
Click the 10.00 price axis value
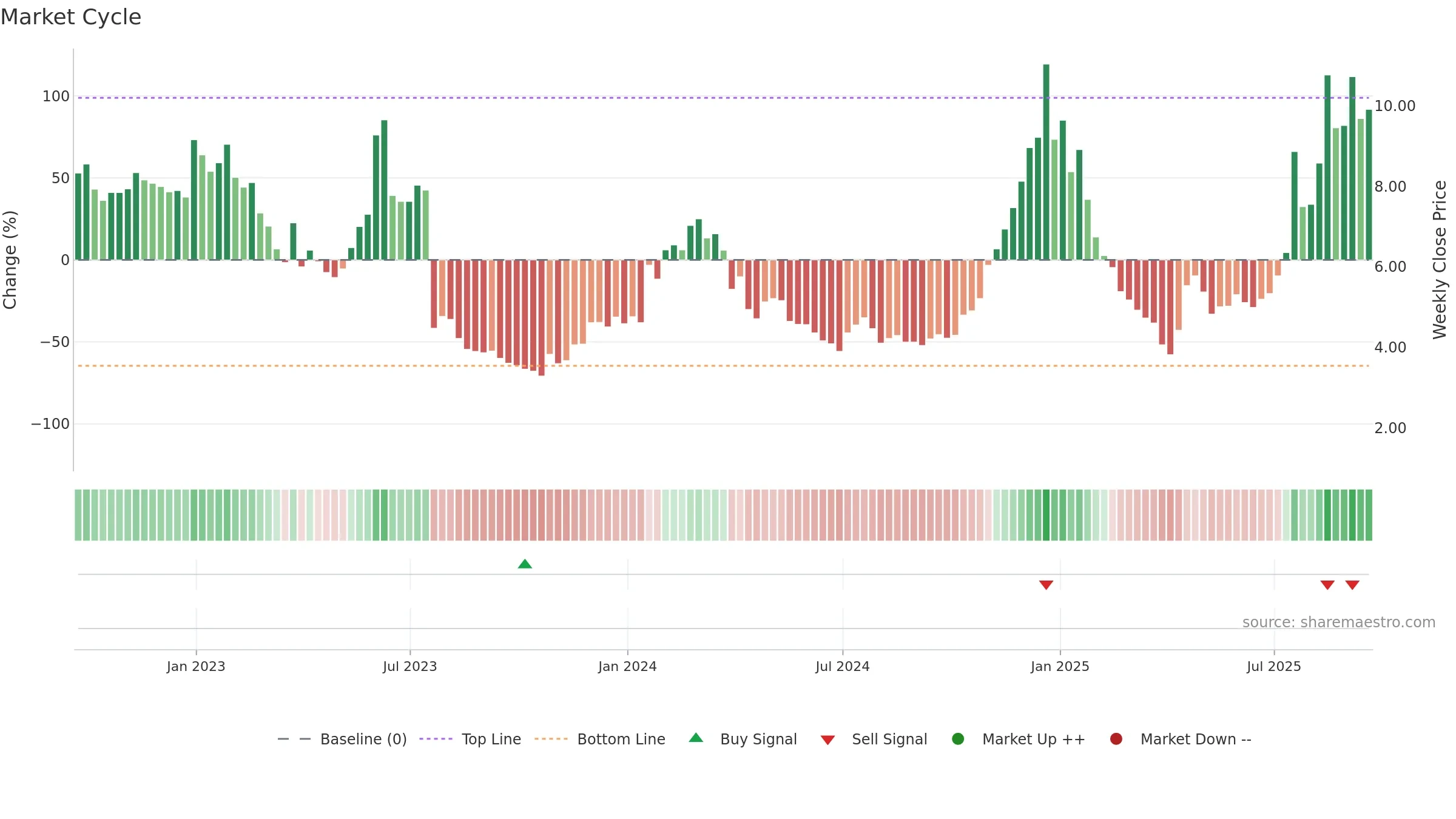(x=1395, y=106)
